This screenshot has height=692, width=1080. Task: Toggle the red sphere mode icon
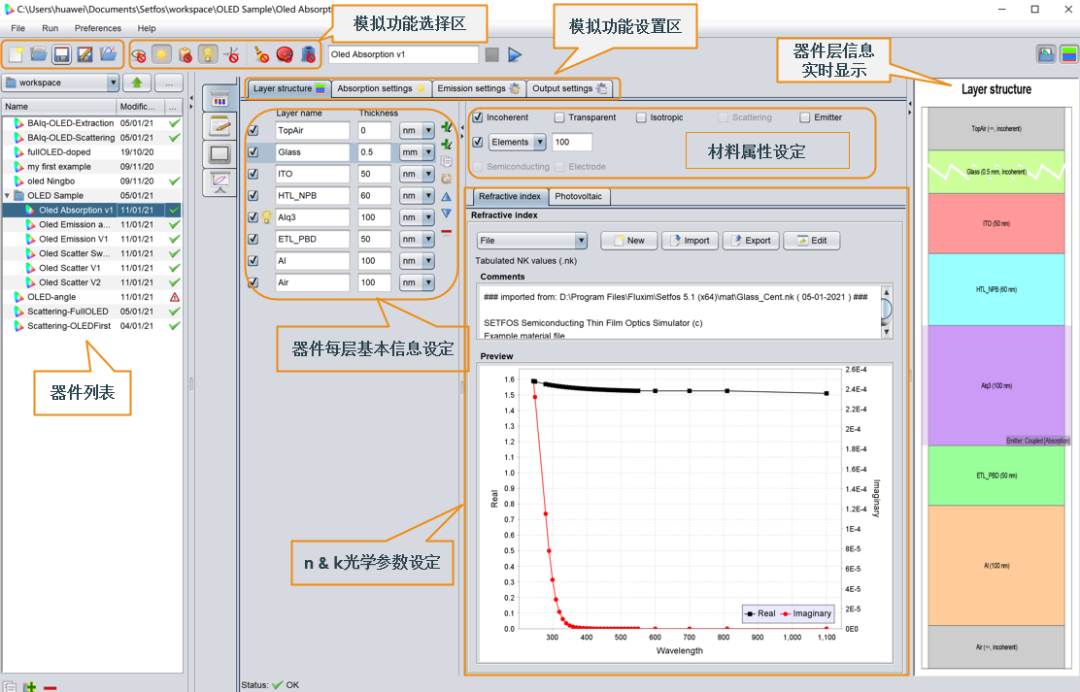pos(284,54)
